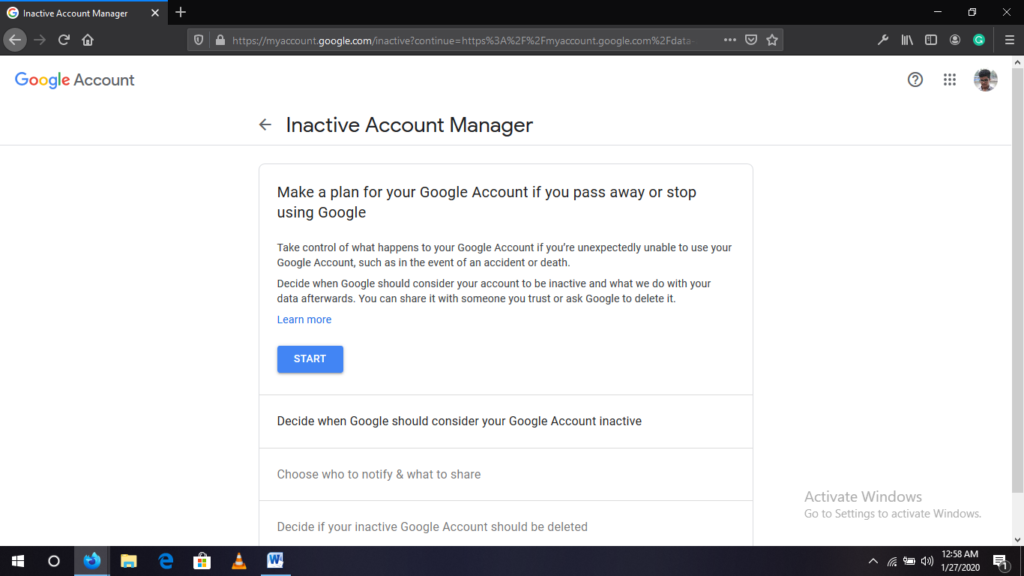Screen dimensions: 1024x576
Task: Select 'Decide when Google should consider' section
Action: (x=505, y=421)
